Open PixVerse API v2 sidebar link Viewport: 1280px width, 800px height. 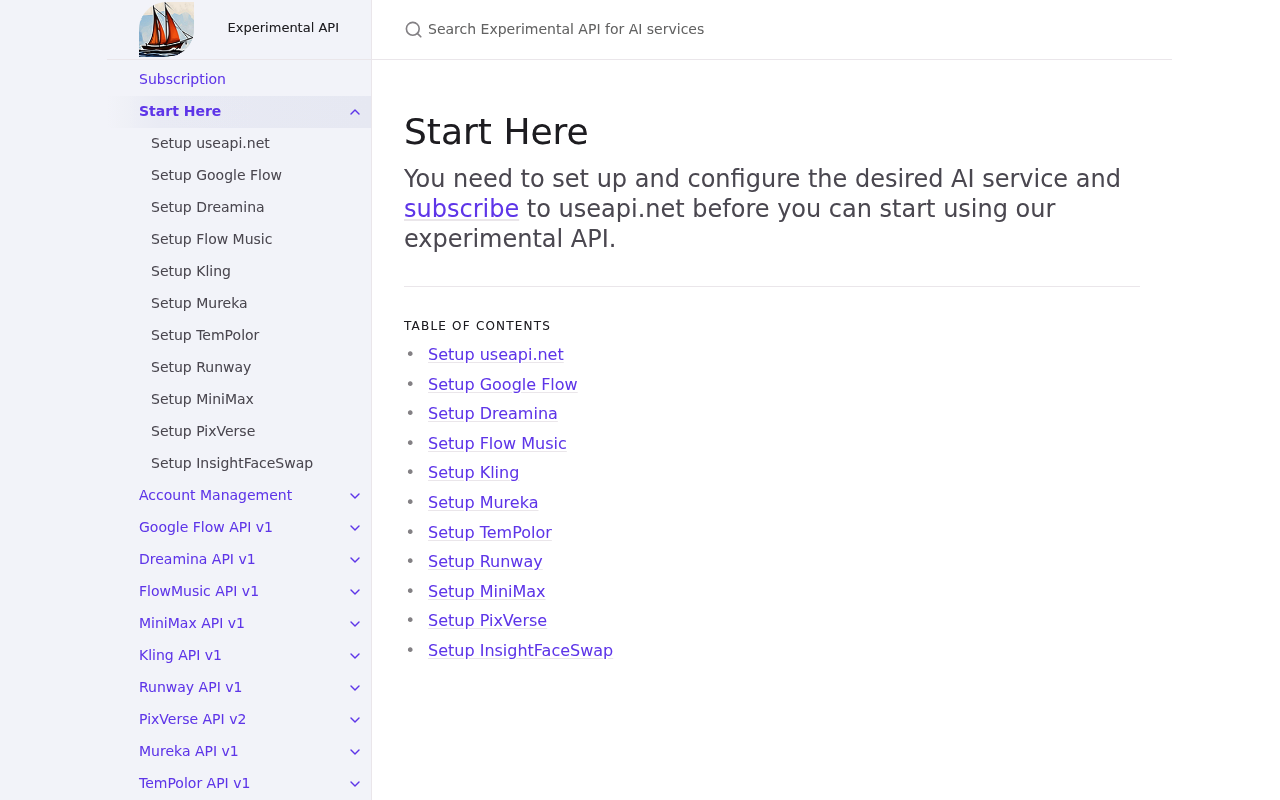[x=192, y=719]
